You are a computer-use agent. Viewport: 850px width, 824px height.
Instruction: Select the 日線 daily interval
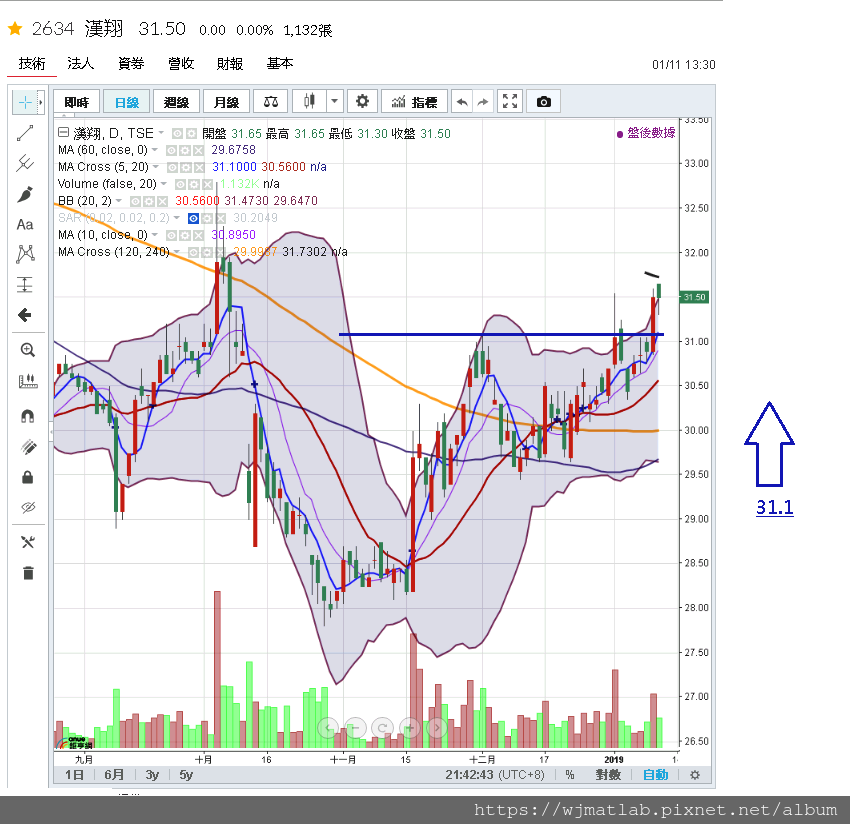tap(126, 102)
